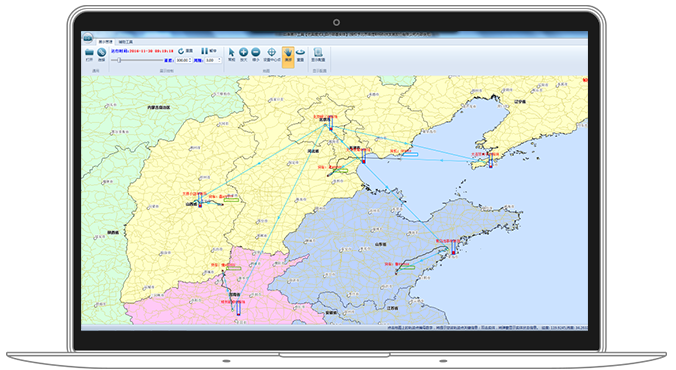
Task: Click the Dalian vehicle marker on map
Action: pos(491,160)
